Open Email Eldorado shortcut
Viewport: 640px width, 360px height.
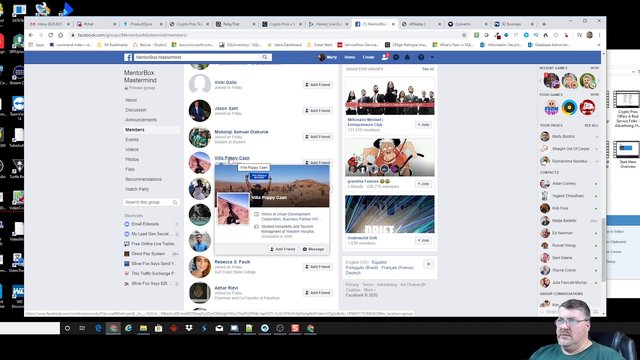tap(145, 224)
